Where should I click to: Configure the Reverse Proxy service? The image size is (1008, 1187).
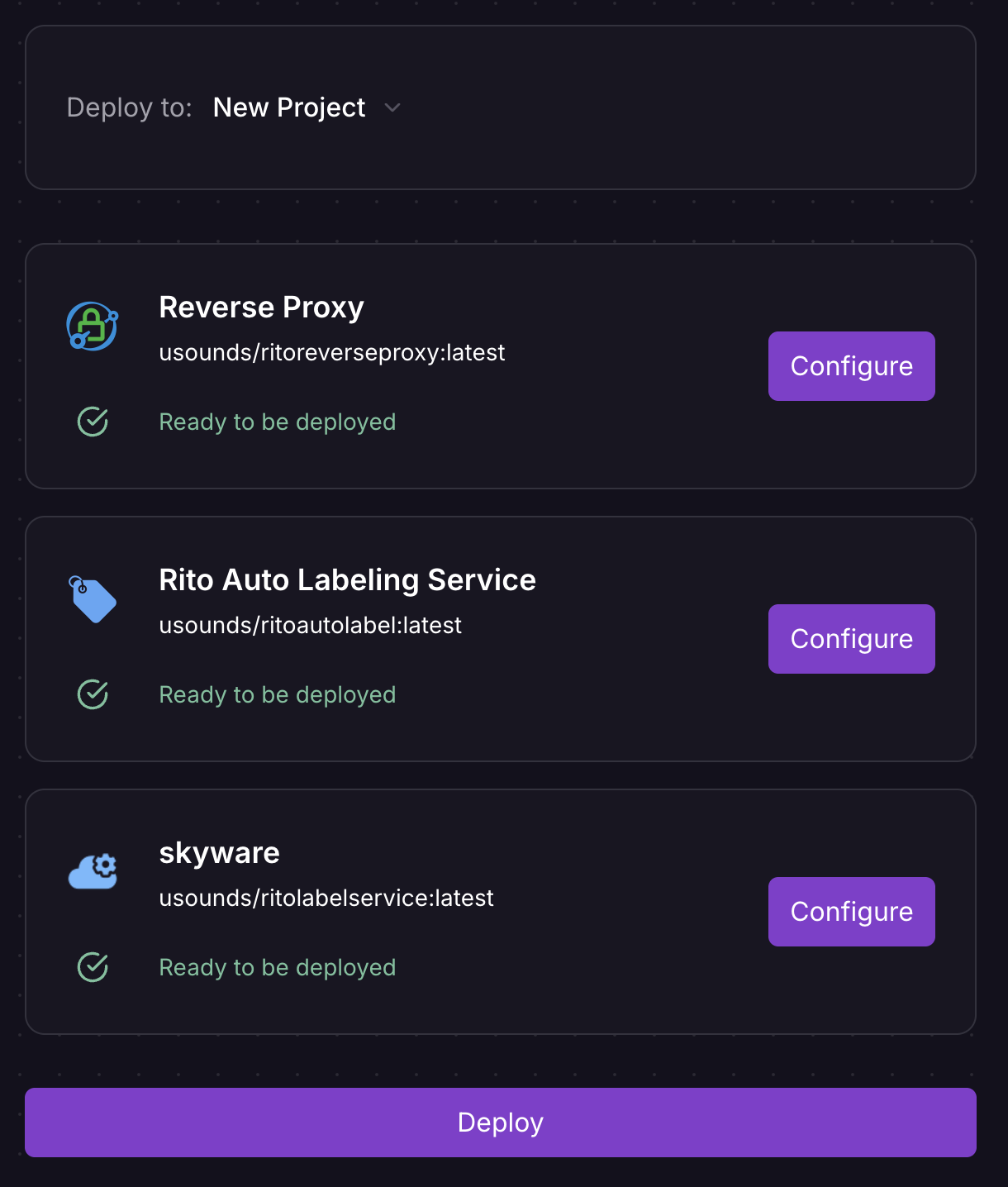tap(851, 366)
